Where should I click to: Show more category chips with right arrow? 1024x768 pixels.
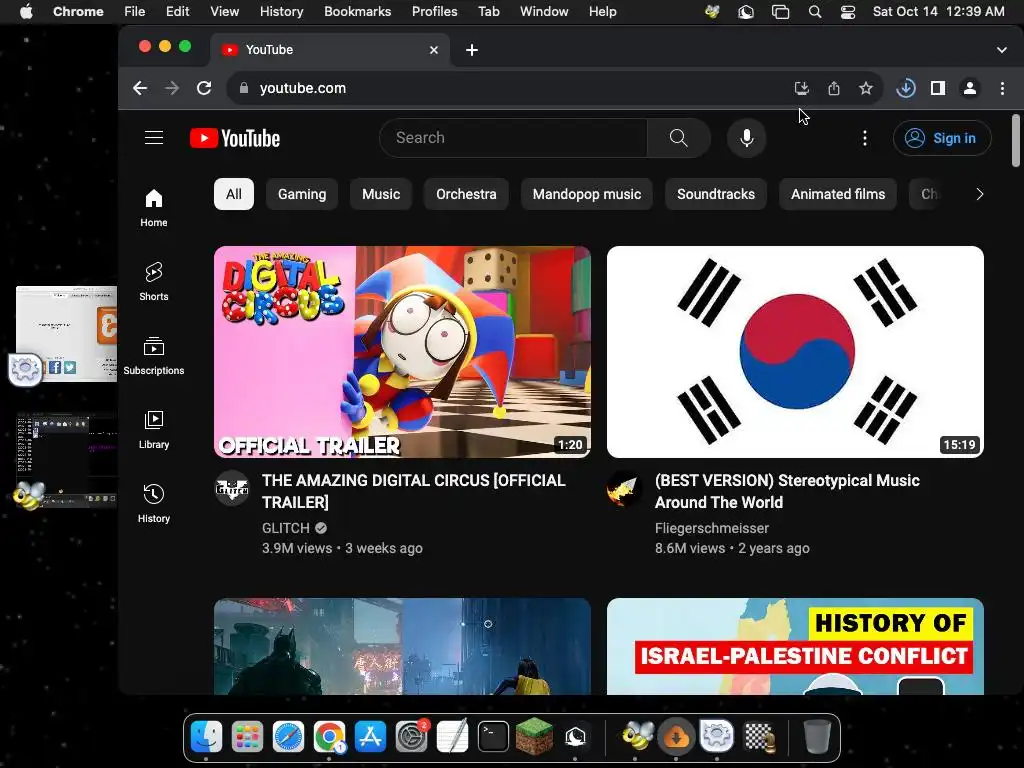click(x=980, y=194)
